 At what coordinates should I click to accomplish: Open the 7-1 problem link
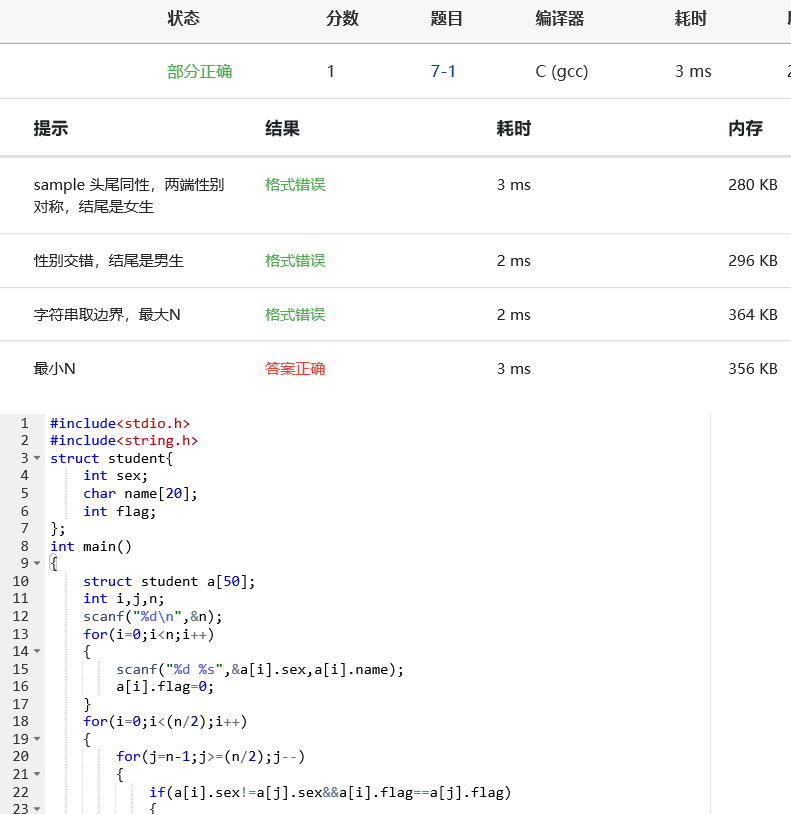[x=443, y=71]
